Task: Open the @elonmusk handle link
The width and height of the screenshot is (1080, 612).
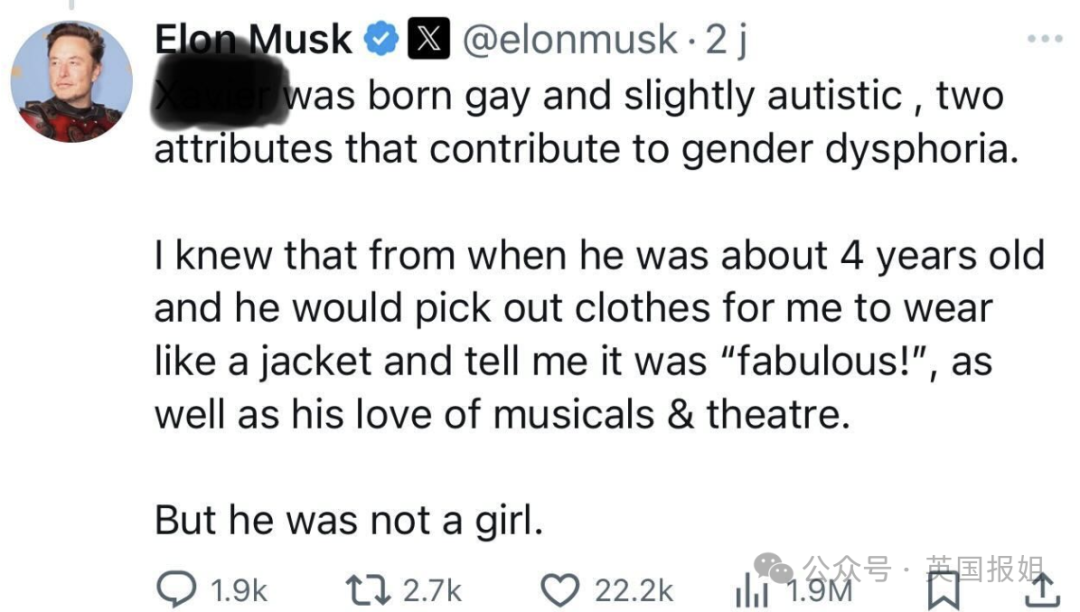Action: [x=573, y=39]
